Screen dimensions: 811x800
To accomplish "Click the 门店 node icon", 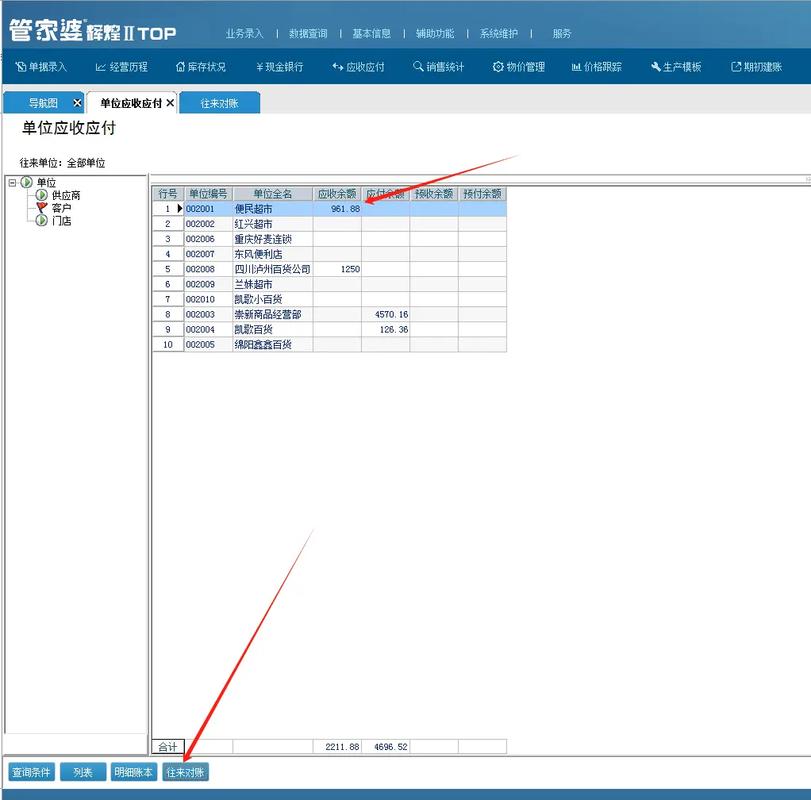I will [x=41, y=221].
